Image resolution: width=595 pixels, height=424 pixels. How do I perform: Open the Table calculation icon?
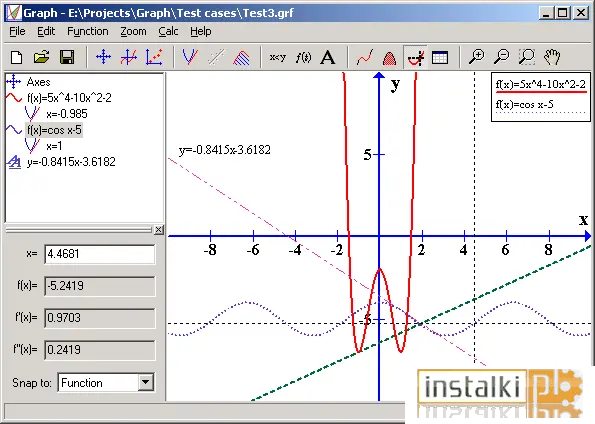click(x=440, y=58)
